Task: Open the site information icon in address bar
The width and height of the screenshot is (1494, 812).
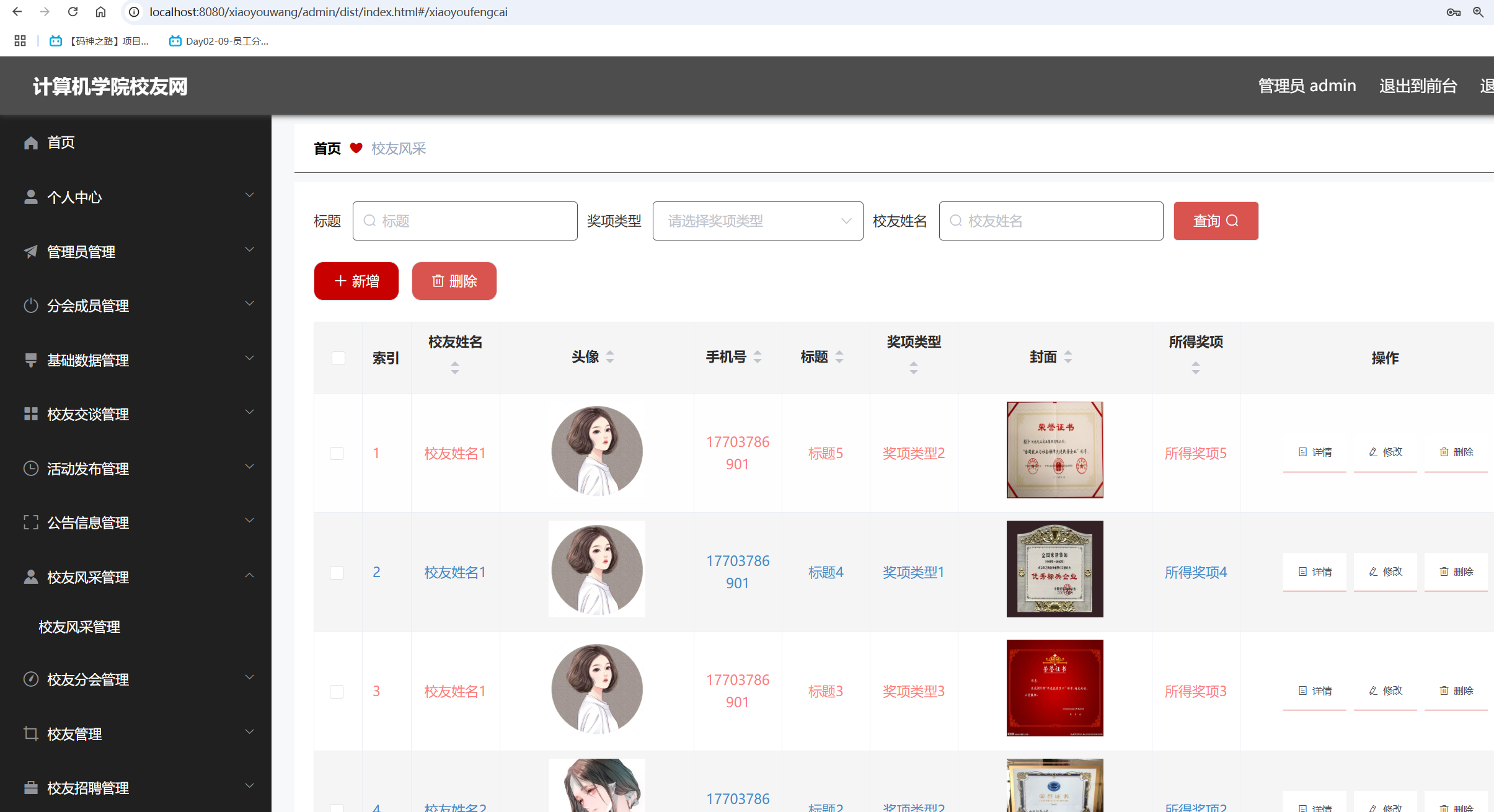Action: (x=134, y=12)
